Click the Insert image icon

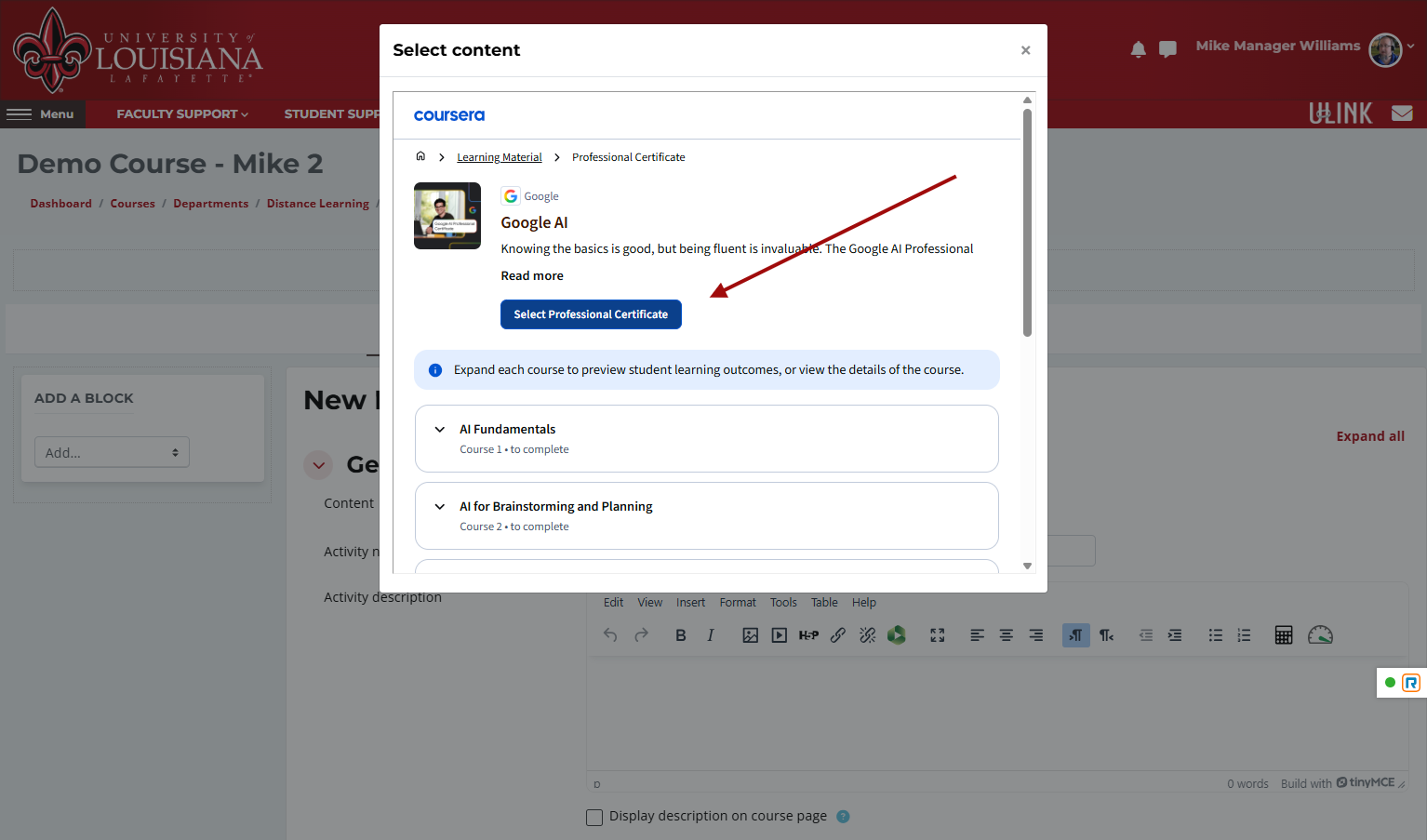(751, 635)
